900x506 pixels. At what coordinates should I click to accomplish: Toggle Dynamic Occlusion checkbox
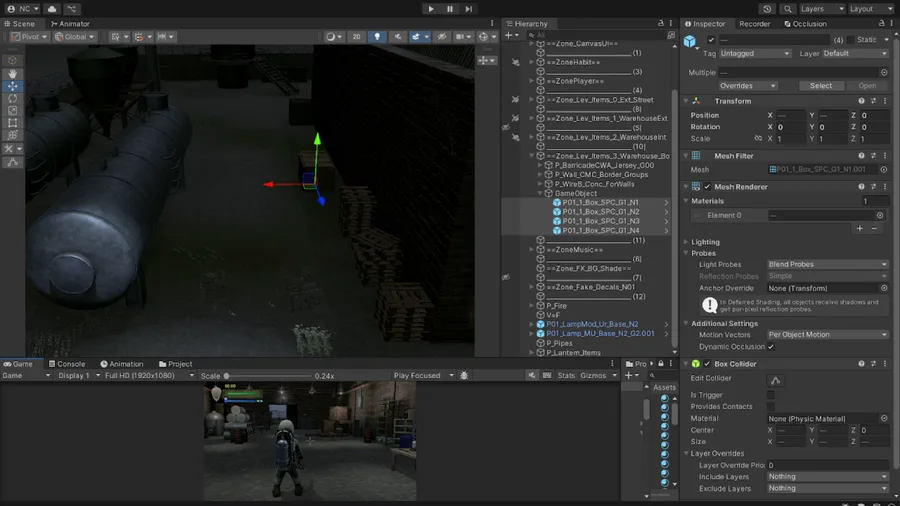pos(771,347)
